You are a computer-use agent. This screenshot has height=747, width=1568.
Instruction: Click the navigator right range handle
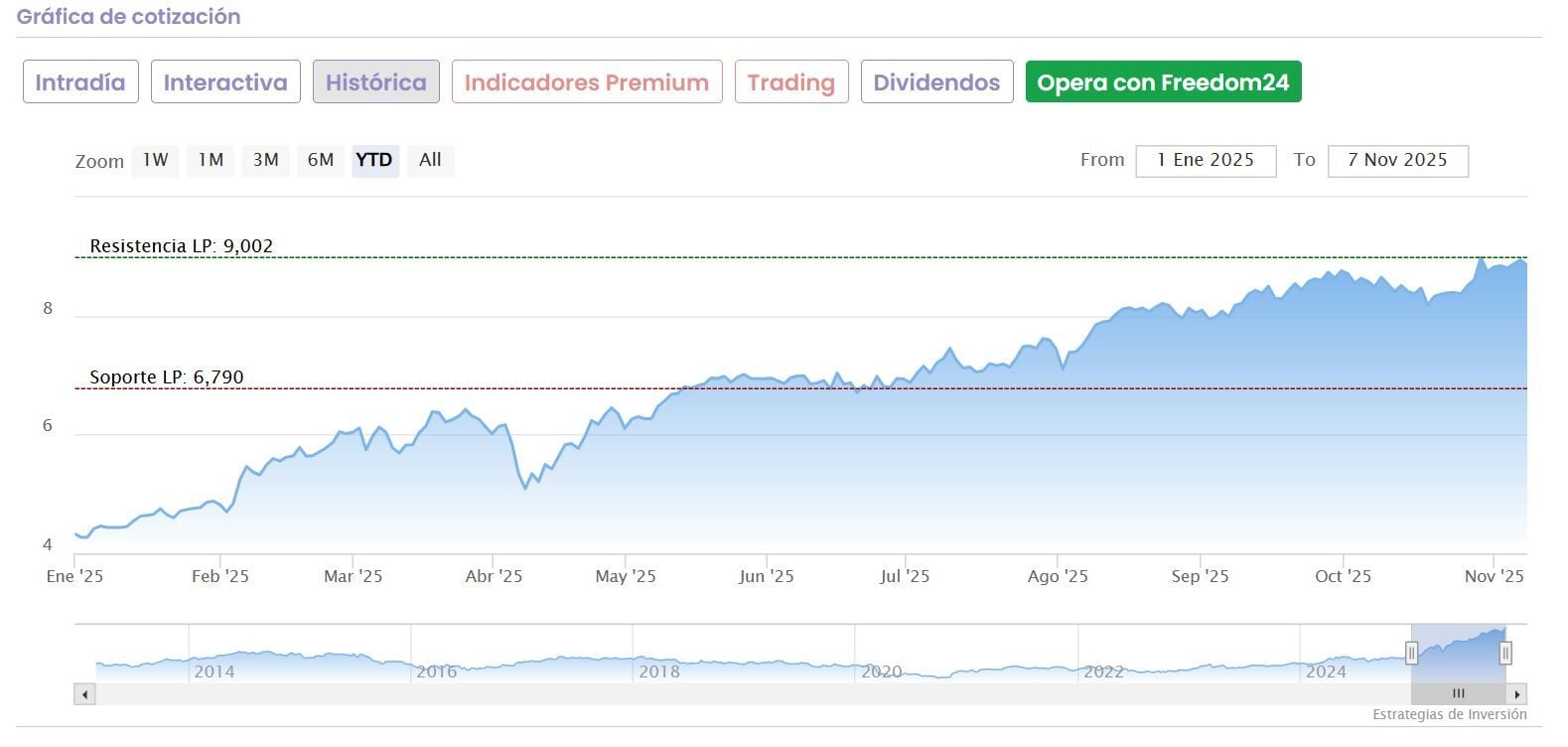[1505, 653]
